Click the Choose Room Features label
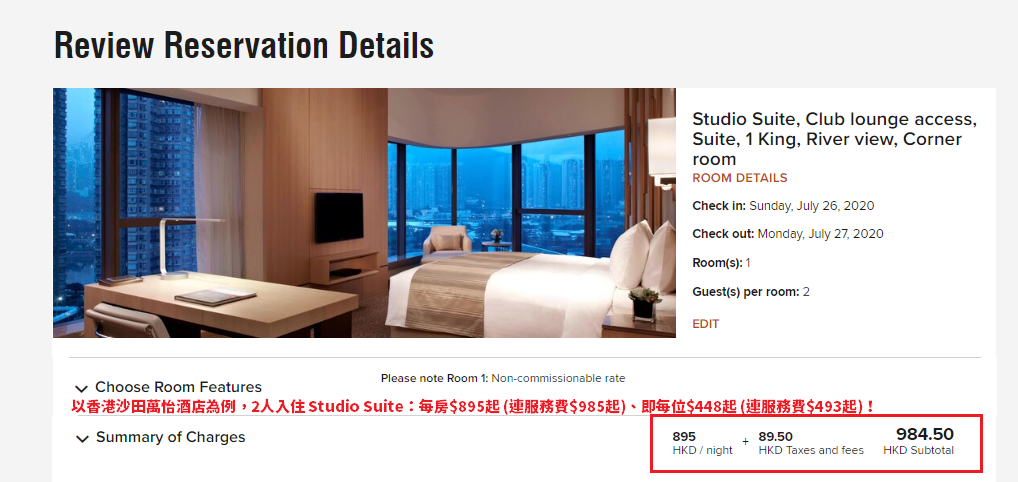Viewport: 1018px width, 482px height. click(x=179, y=387)
